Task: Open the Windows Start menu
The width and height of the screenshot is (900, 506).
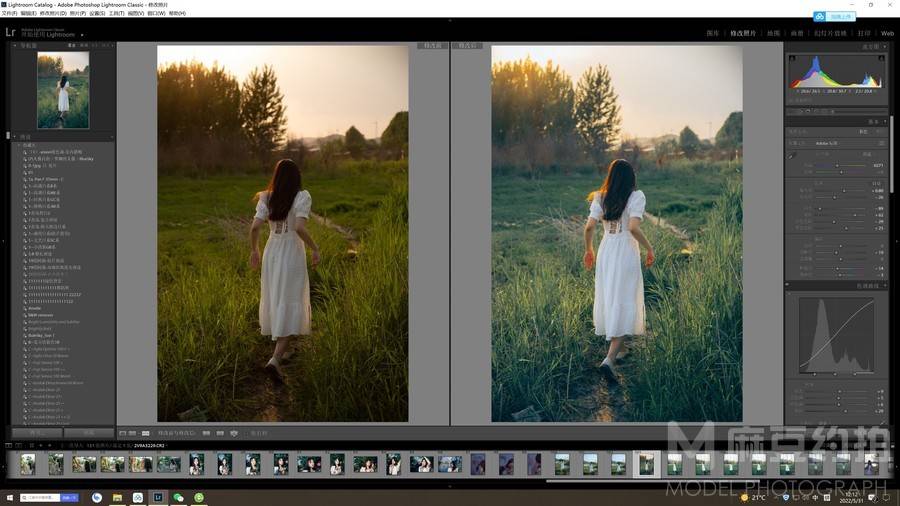Action: (9, 497)
